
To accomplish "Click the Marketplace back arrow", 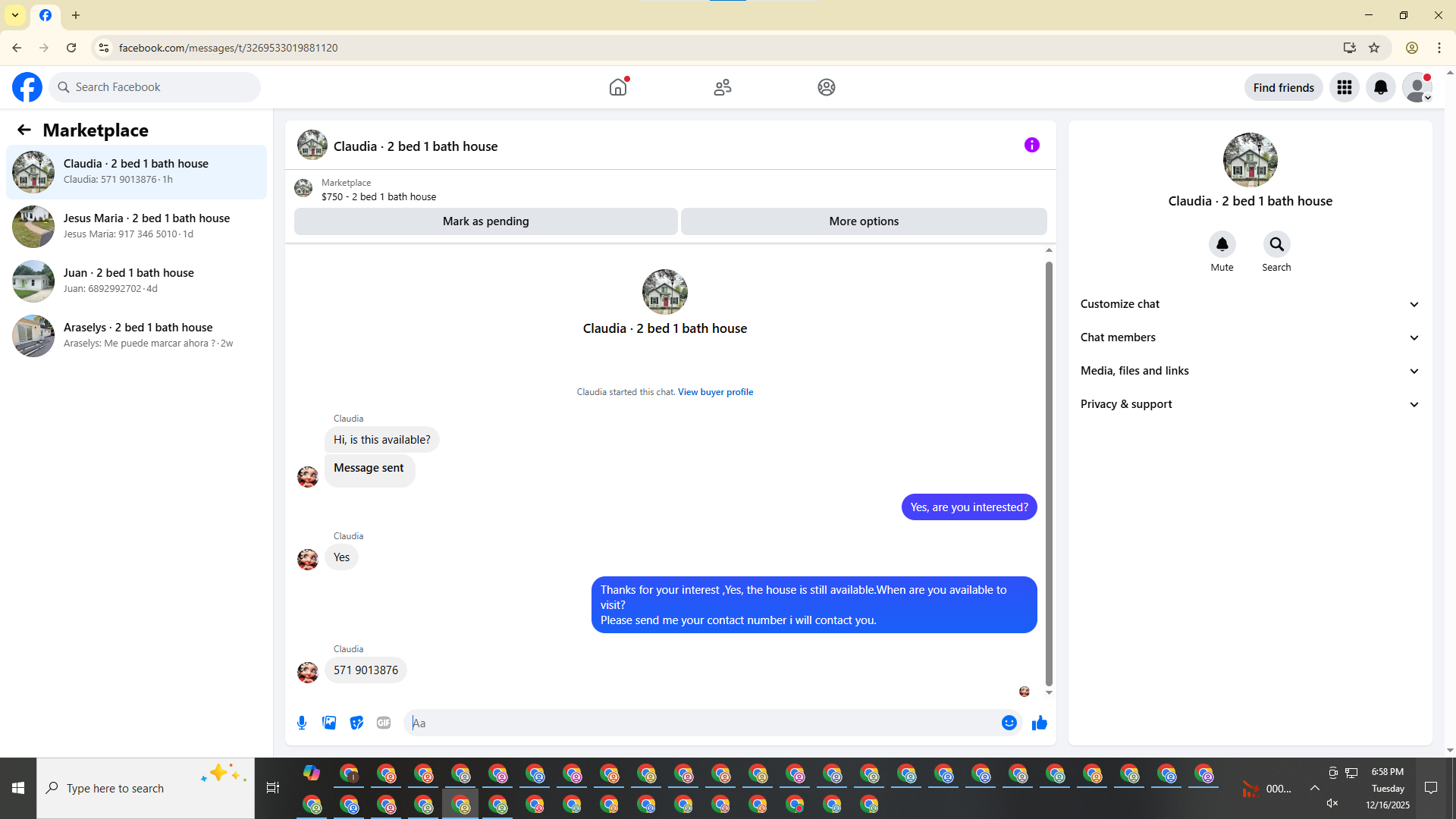I will pos(24,130).
